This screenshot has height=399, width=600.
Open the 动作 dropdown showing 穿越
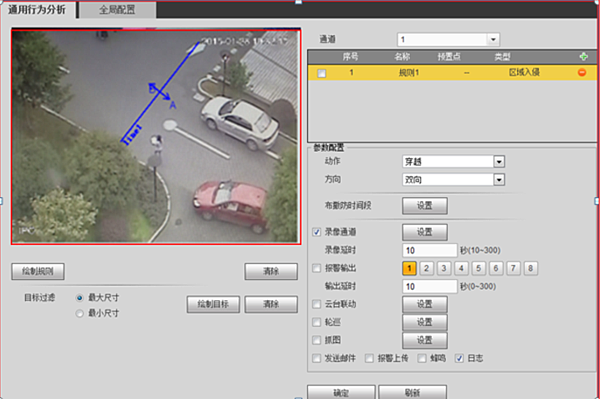(453, 161)
